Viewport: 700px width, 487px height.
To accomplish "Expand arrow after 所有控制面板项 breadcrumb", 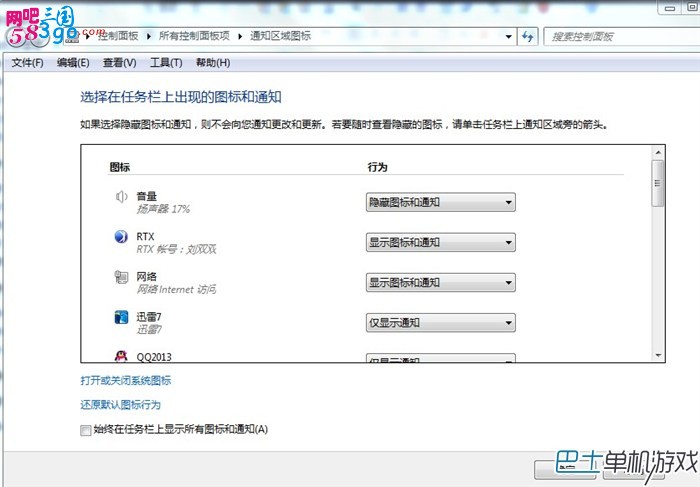I will click(x=240, y=36).
